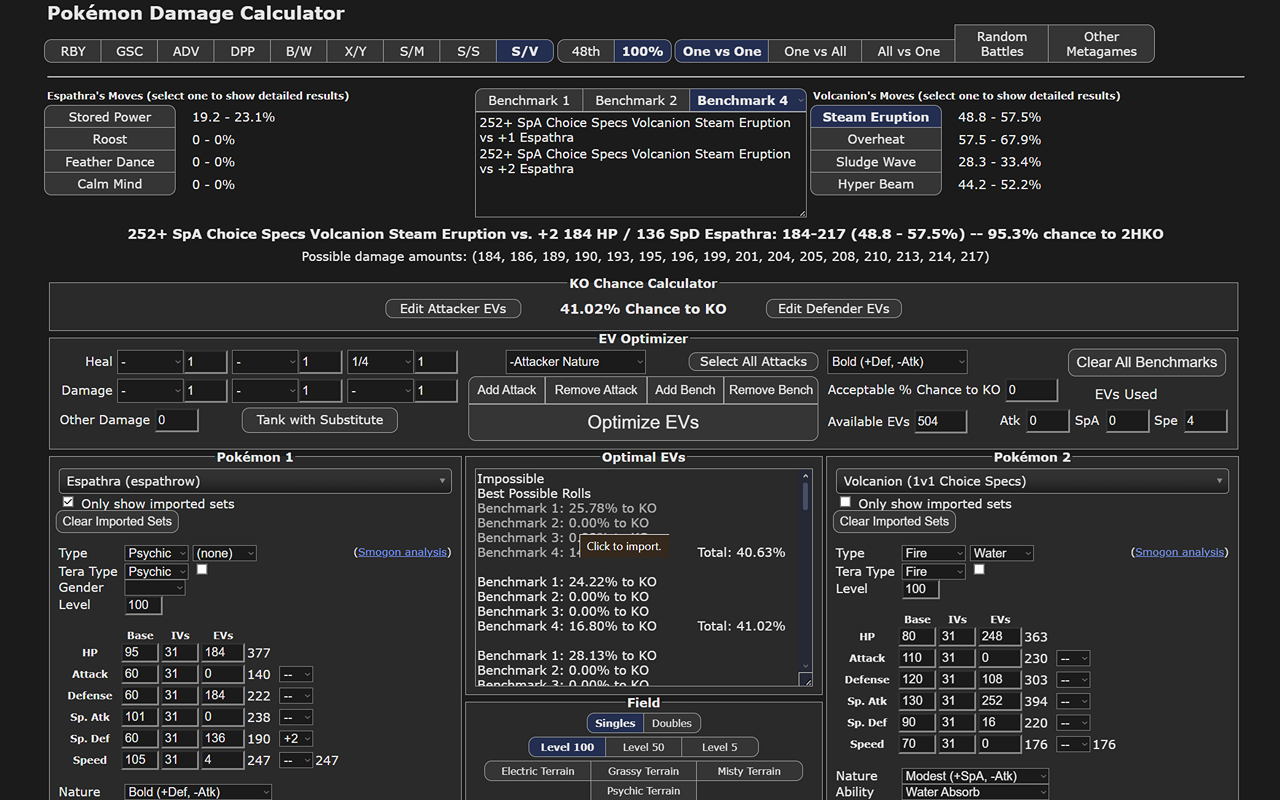
Task: Click Tank with Substitute button
Action: click(320, 420)
